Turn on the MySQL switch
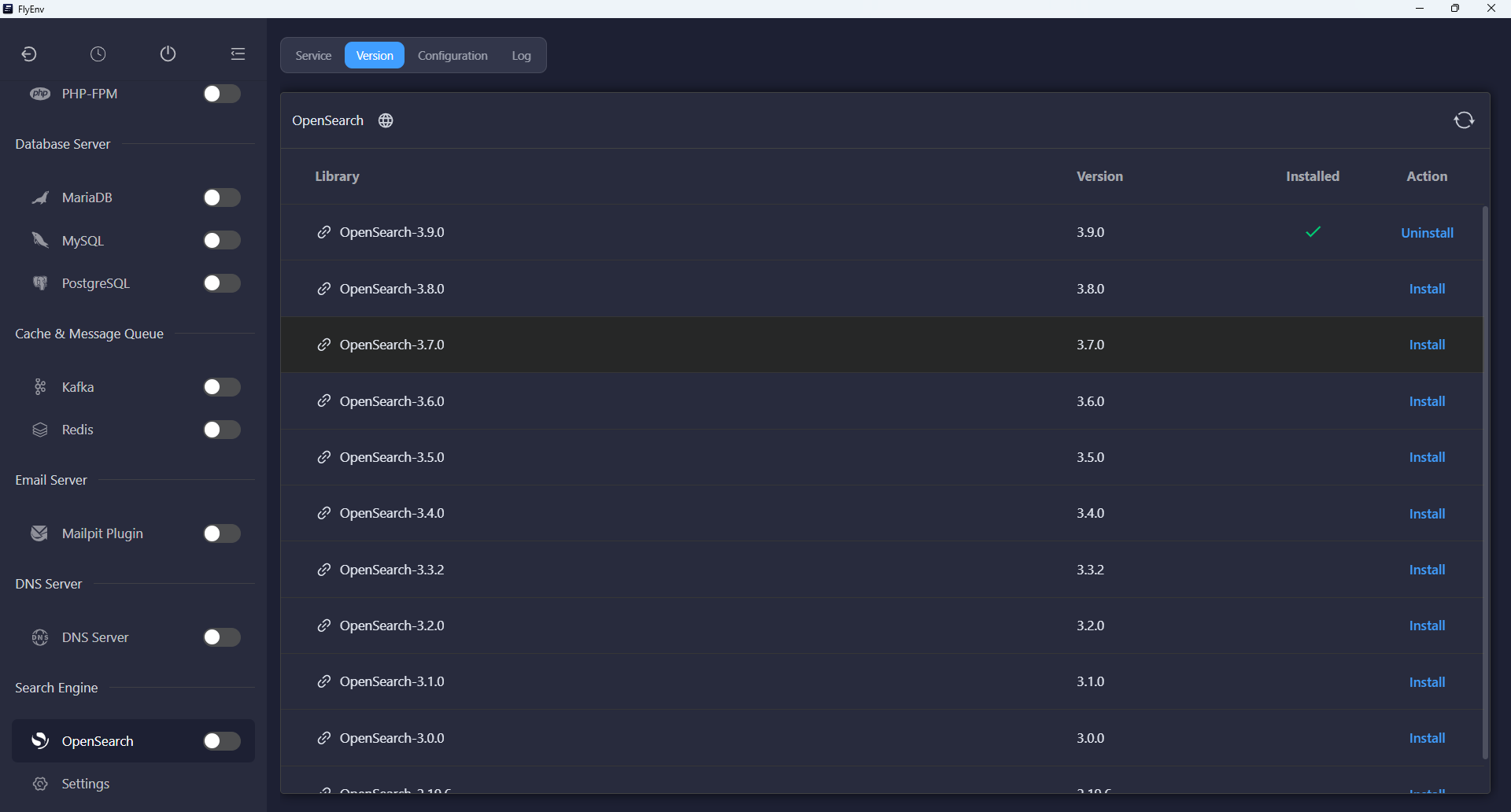The height and width of the screenshot is (812, 1511). click(x=222, y=240)
